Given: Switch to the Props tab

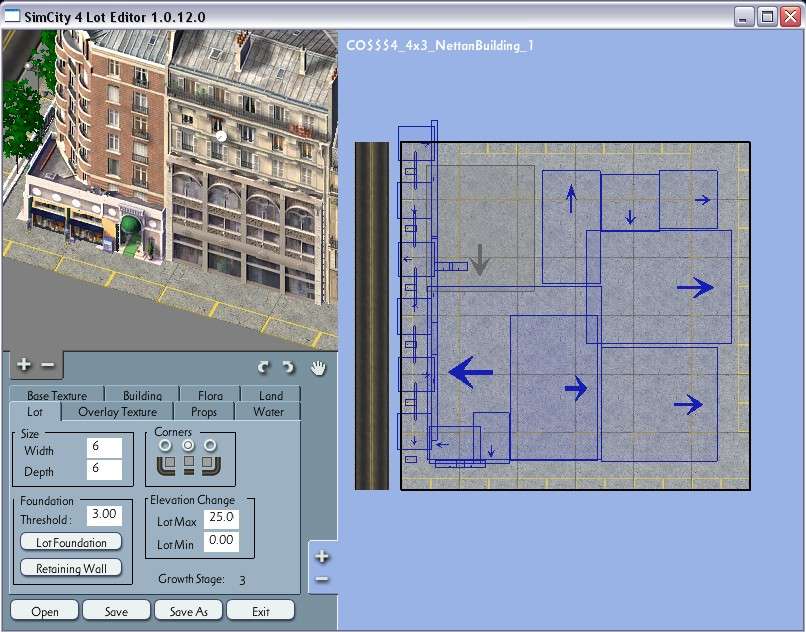Looking at the screenshot, I should (204, 412).
